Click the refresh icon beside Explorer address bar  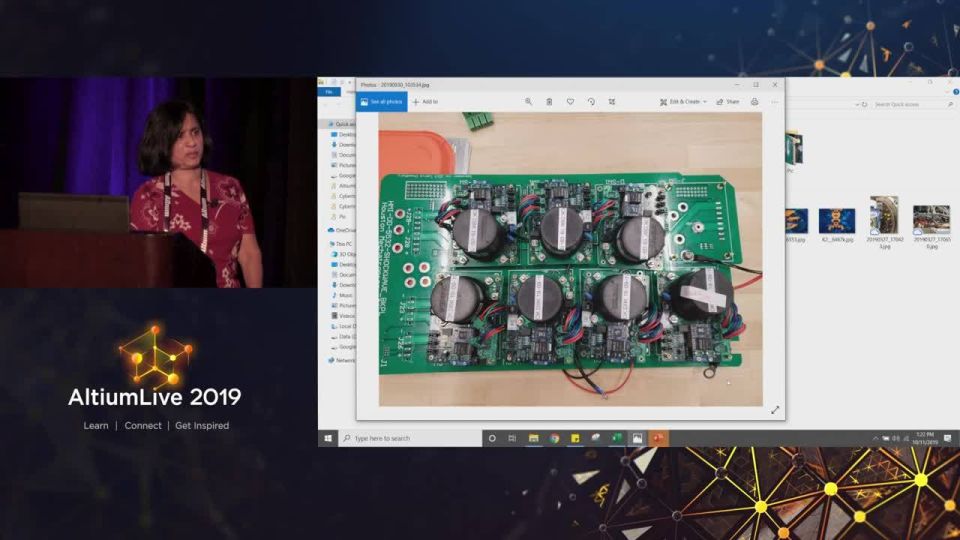tap(864, 105)
